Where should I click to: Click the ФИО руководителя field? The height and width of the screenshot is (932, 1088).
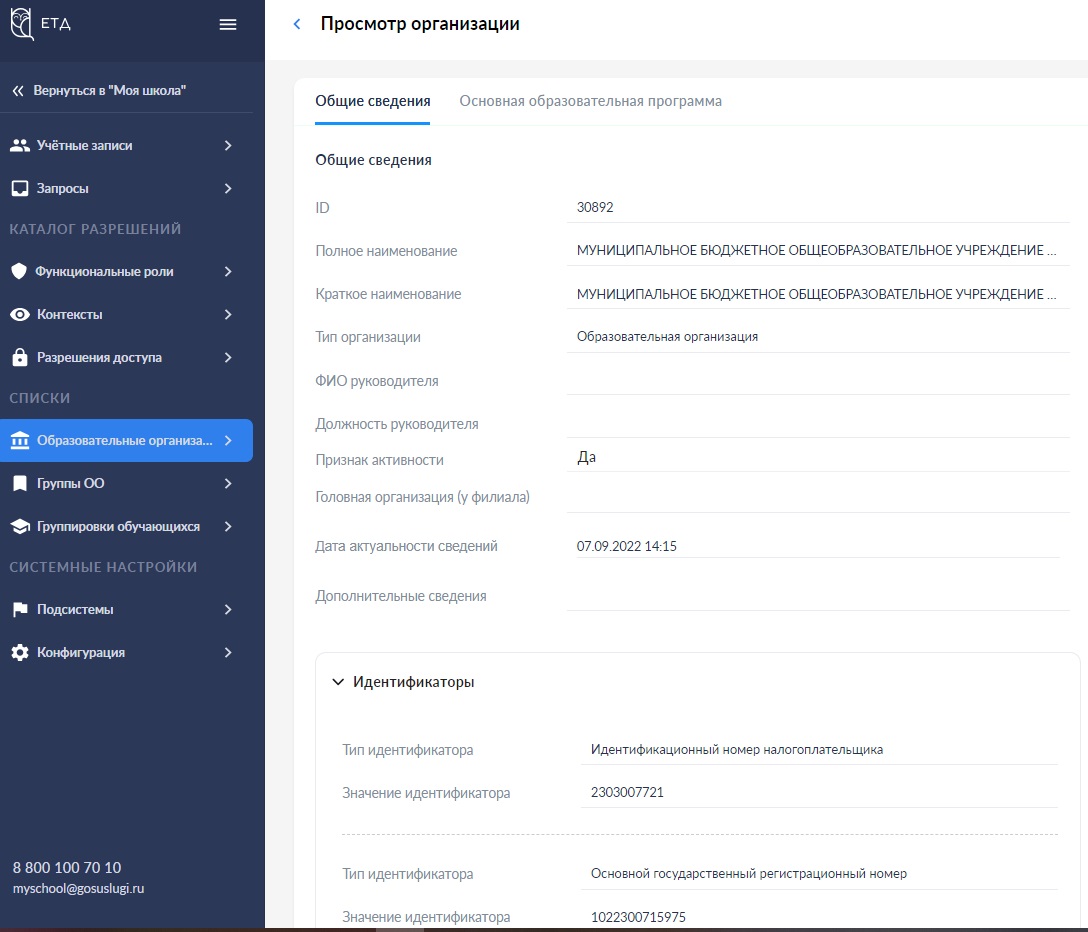[x=817, y=380]
